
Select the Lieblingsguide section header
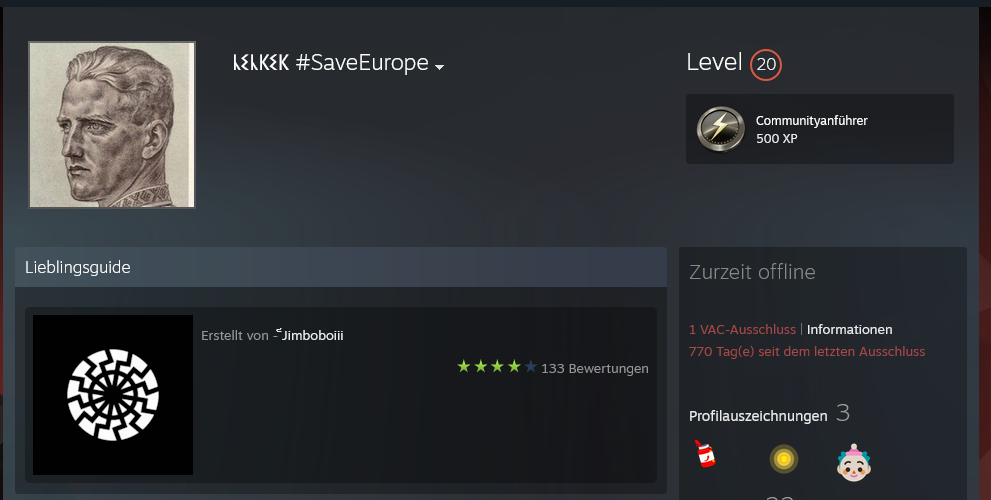[x=341, y=267]
